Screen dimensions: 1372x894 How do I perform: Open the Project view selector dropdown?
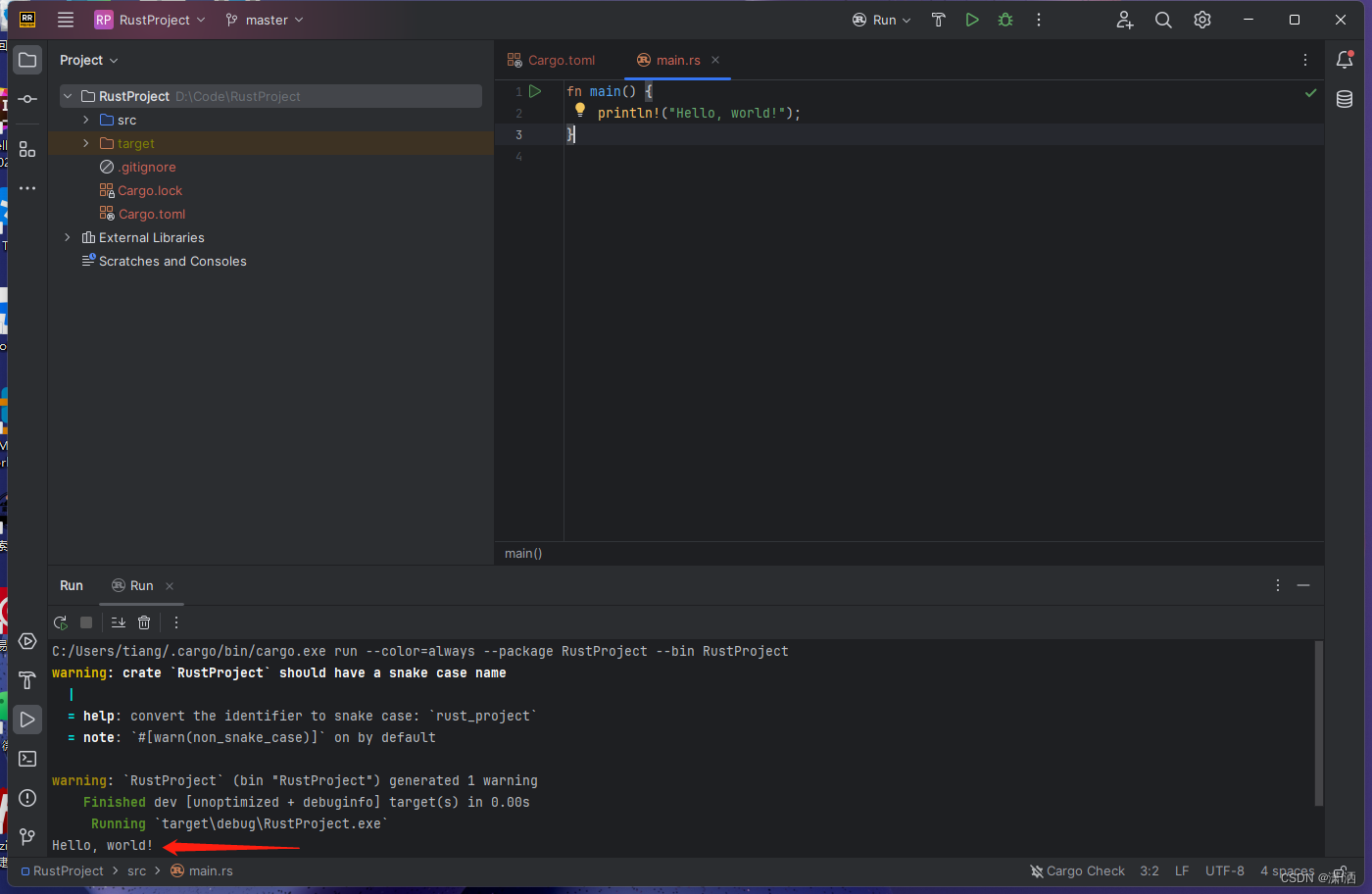pyautogui.click(x=88, y=60)
